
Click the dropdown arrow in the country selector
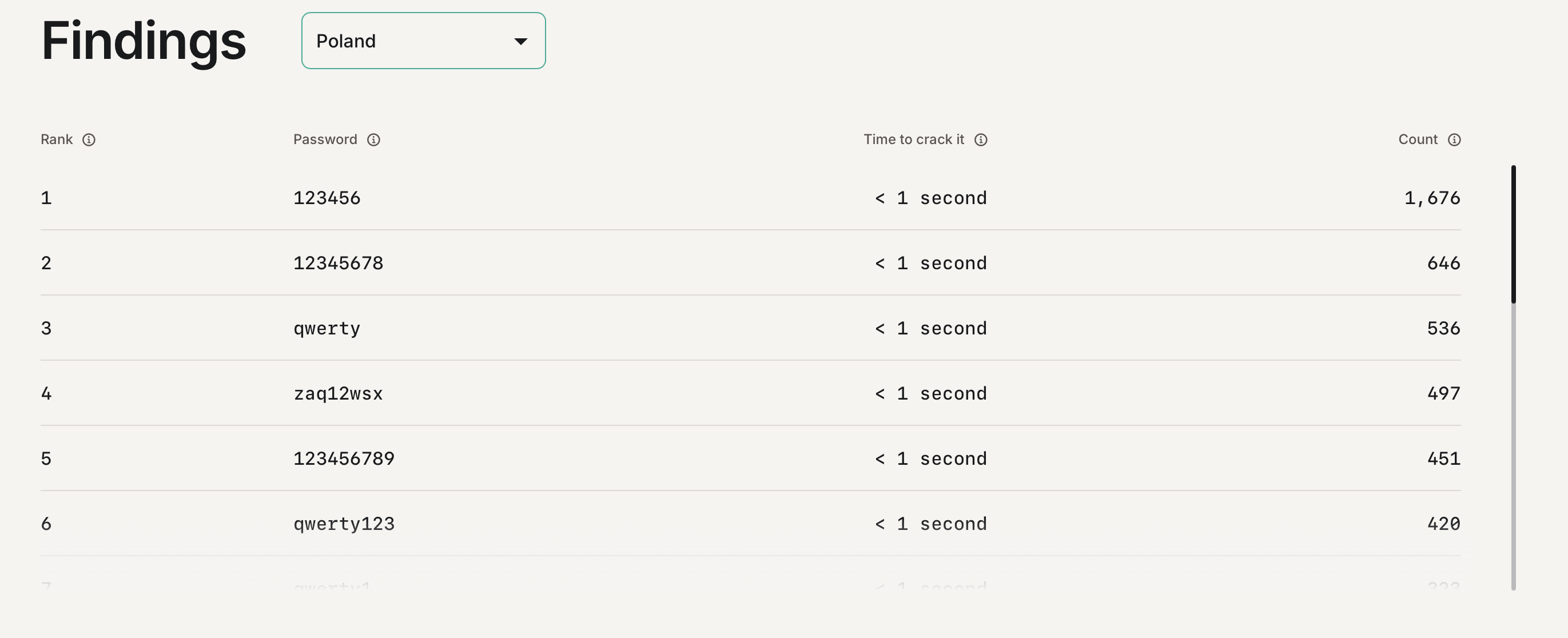(x=521, y=41)
